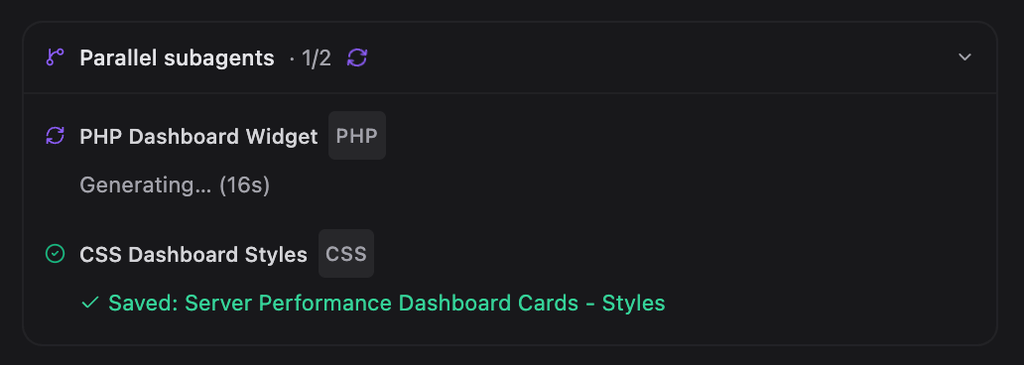This screenshot has width=1024, height=365.
Task: Click the dot separator before 1/2
Action: [292, 59]
